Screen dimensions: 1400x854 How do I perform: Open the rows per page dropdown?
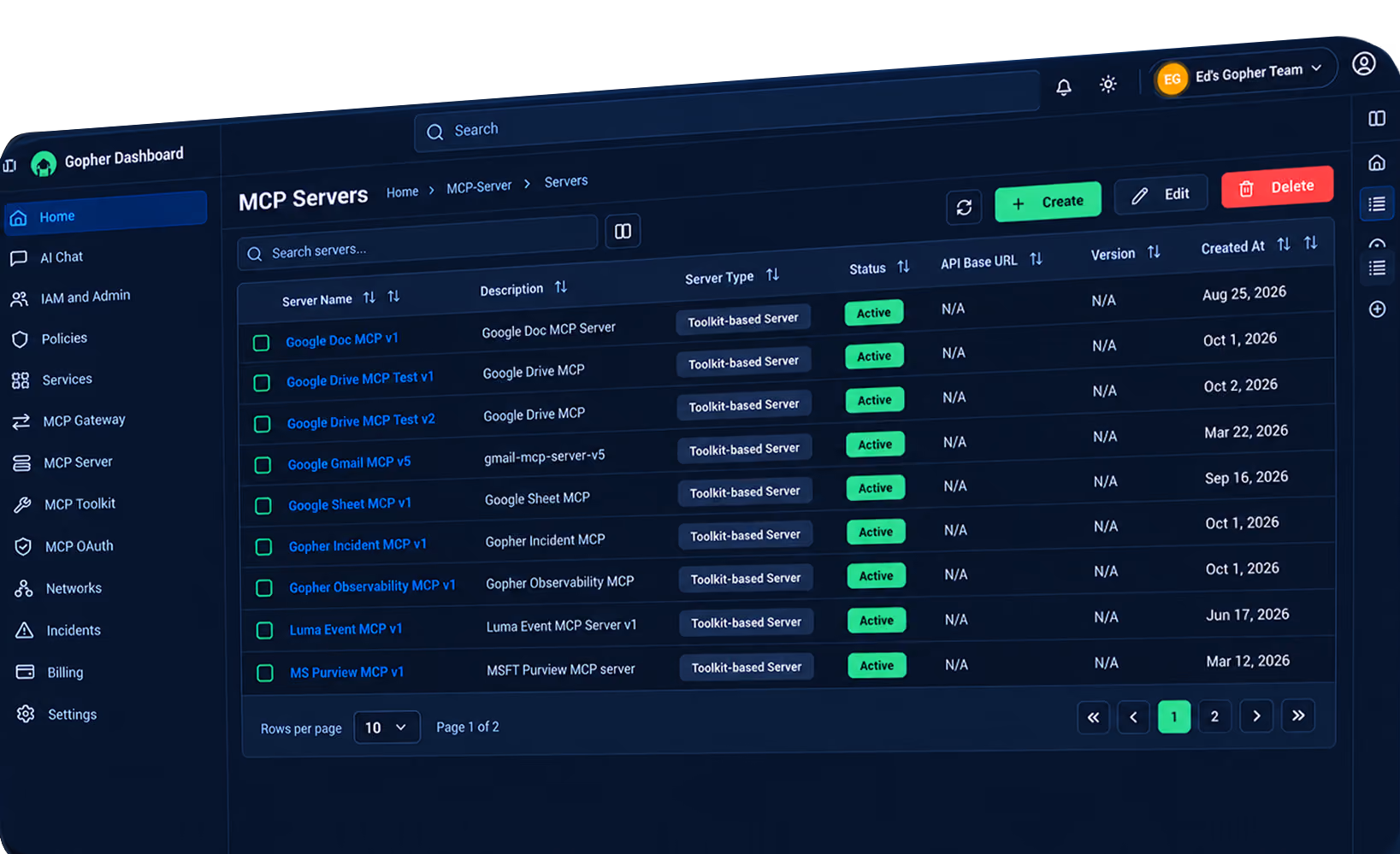387,727
